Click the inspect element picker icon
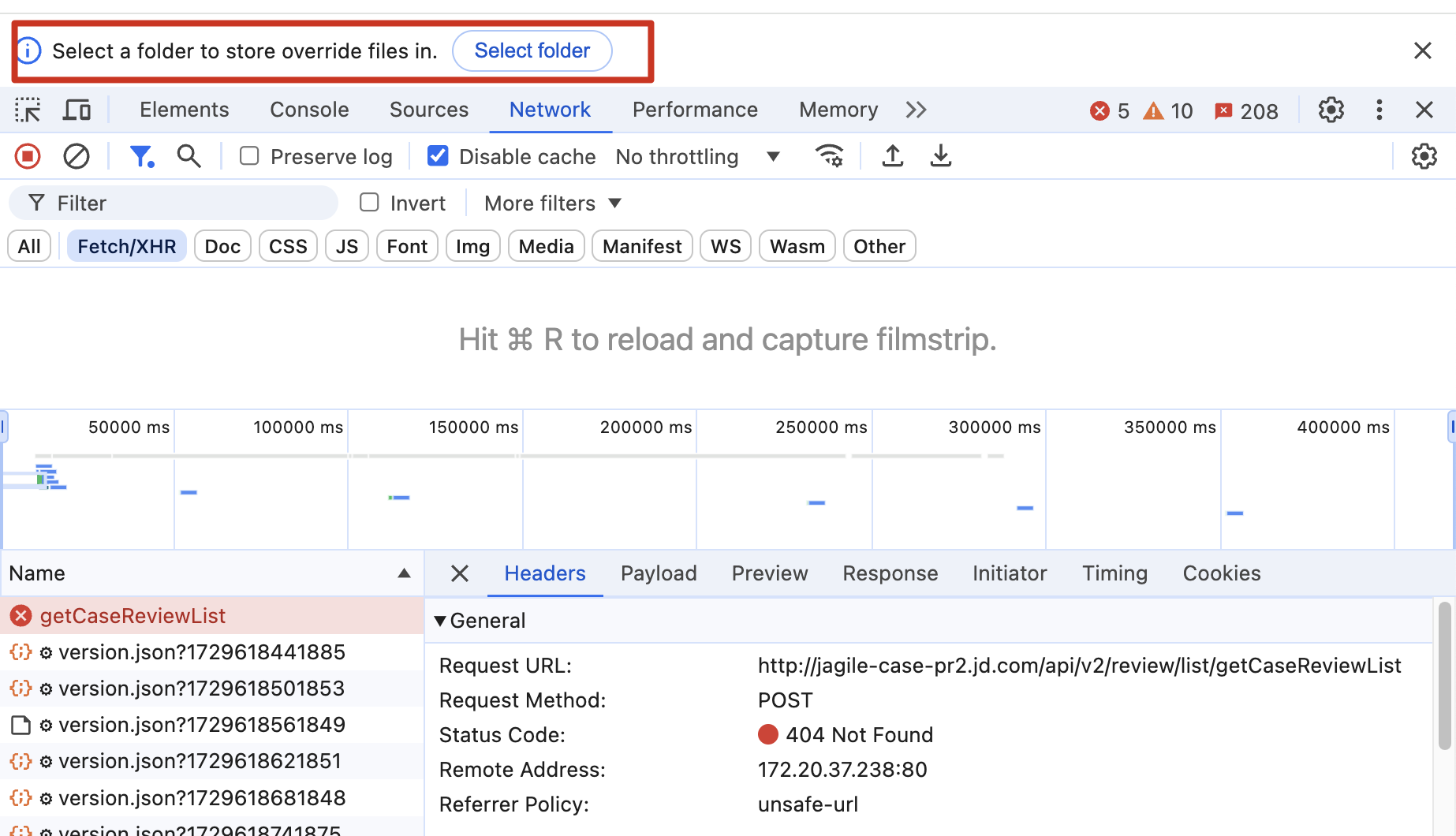The height and width of the screenshot is (836, 1456). (28, 110)
